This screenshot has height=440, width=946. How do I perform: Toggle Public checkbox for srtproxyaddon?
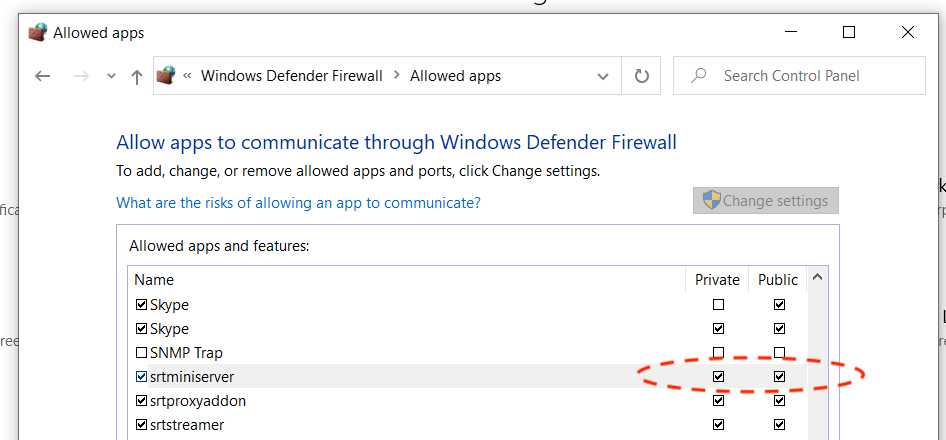779,400
